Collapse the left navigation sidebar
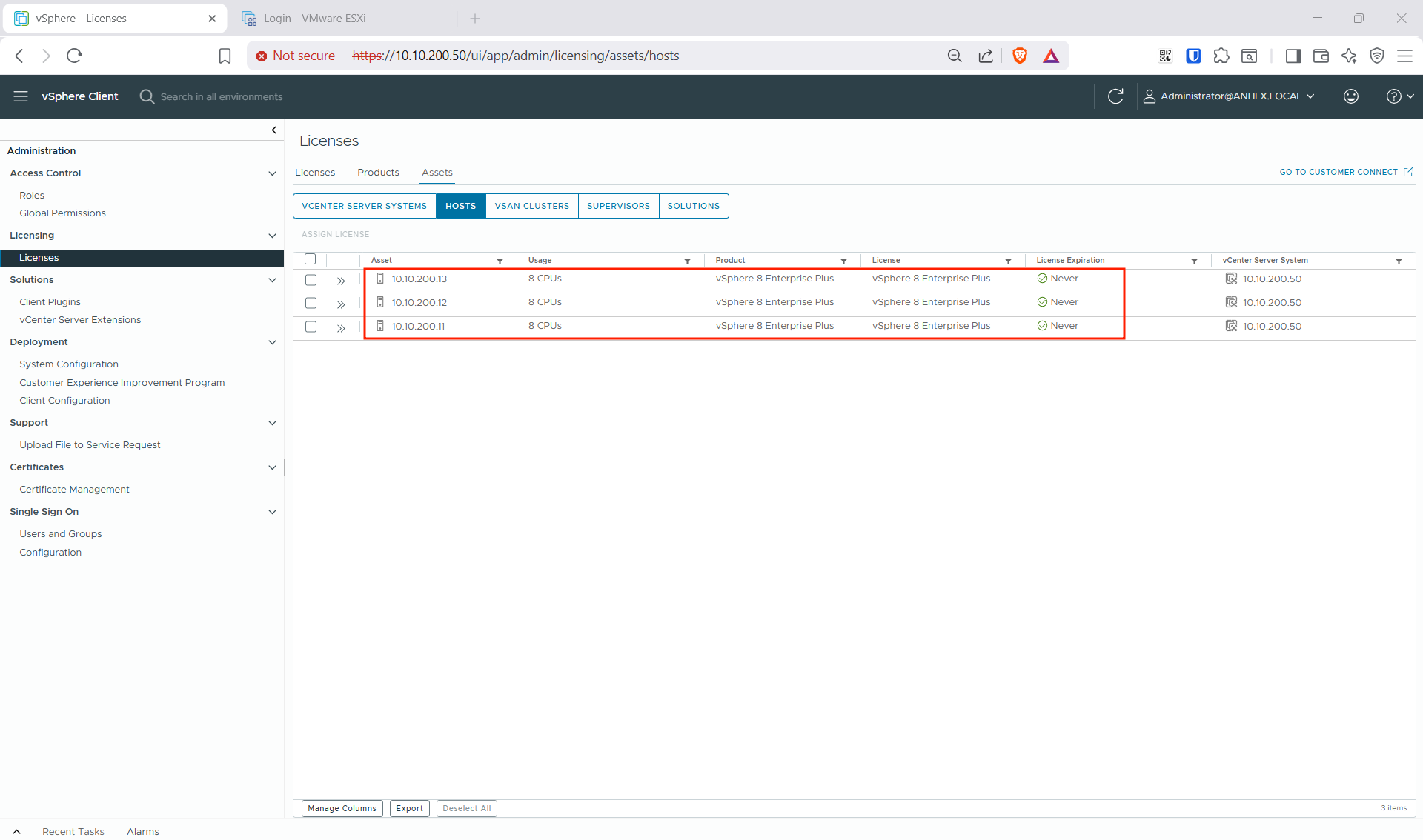The width and height of the screenshot is (1423, 840). point(274,130)
